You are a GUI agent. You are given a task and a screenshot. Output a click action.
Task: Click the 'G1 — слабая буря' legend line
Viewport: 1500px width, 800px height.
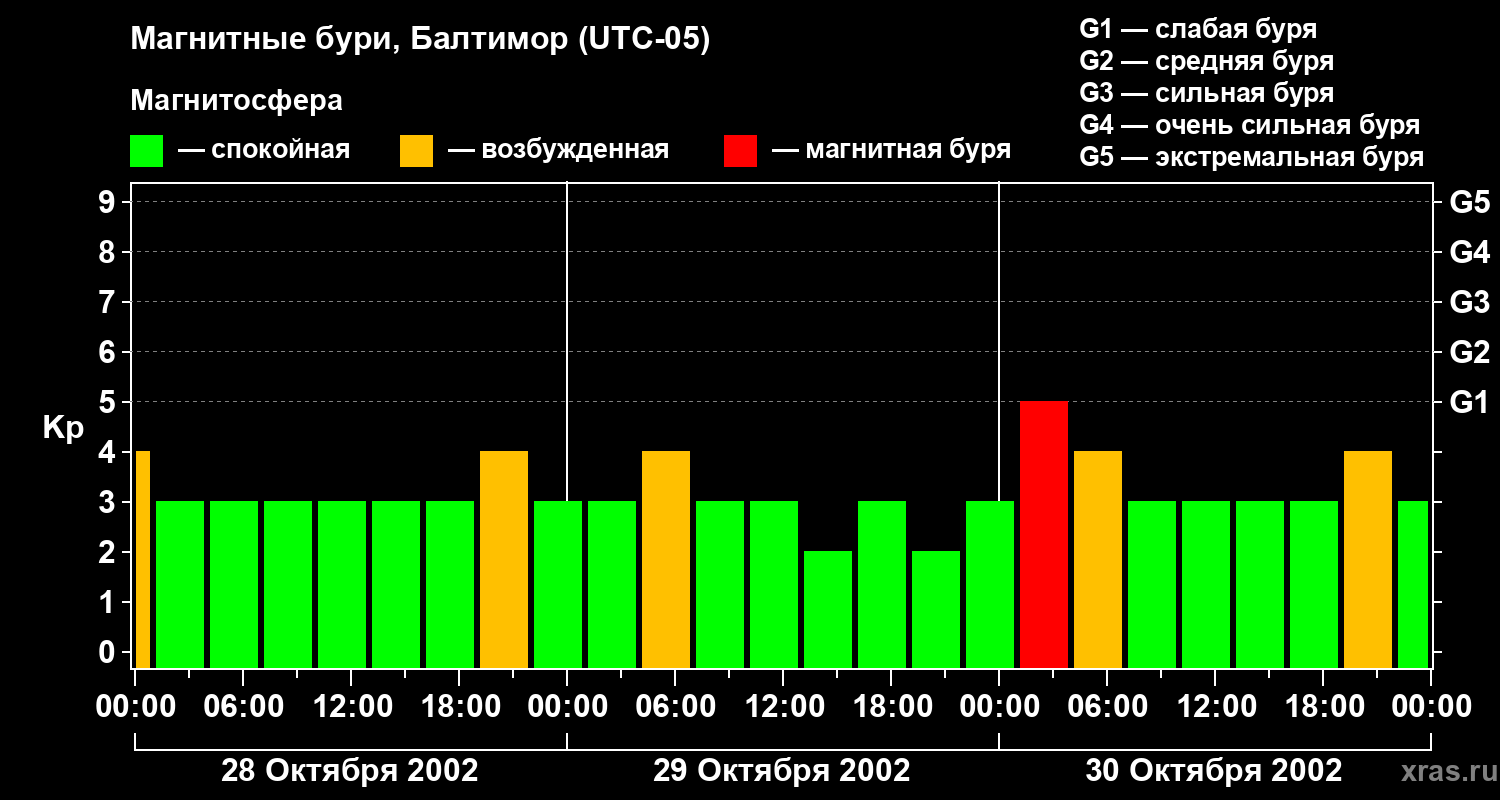1198,29
